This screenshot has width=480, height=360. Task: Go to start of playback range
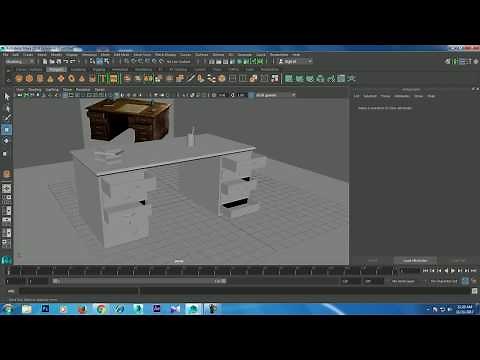[x=425, y=271]
